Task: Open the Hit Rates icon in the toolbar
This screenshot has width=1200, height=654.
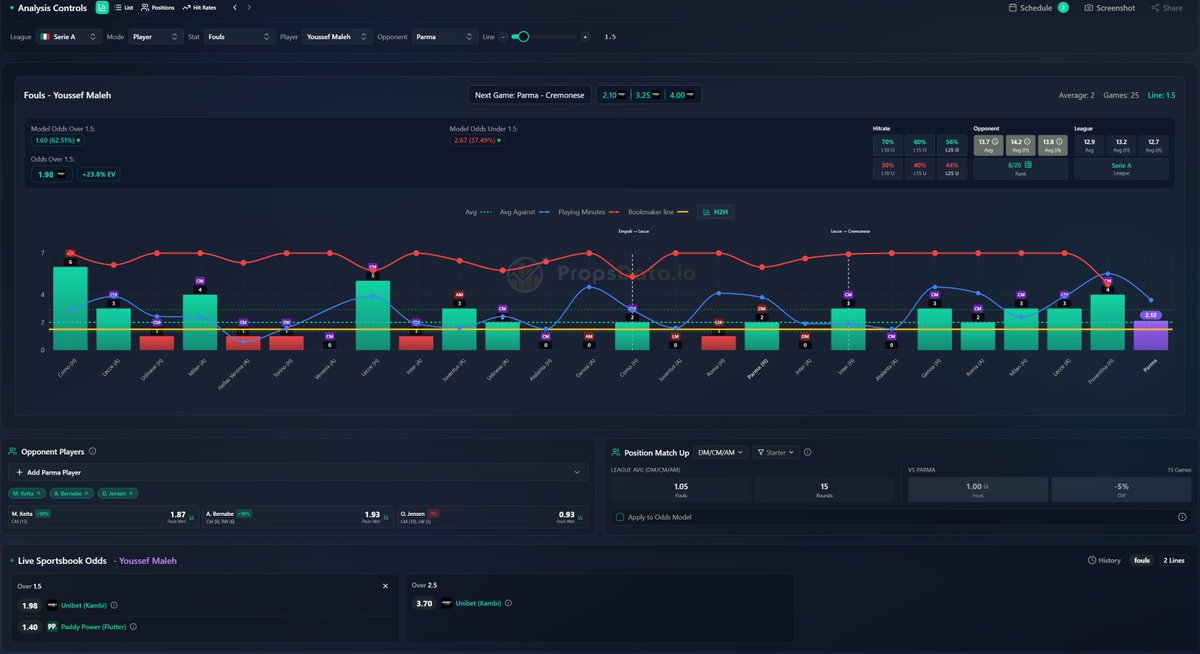Action: tap(195, 7)
